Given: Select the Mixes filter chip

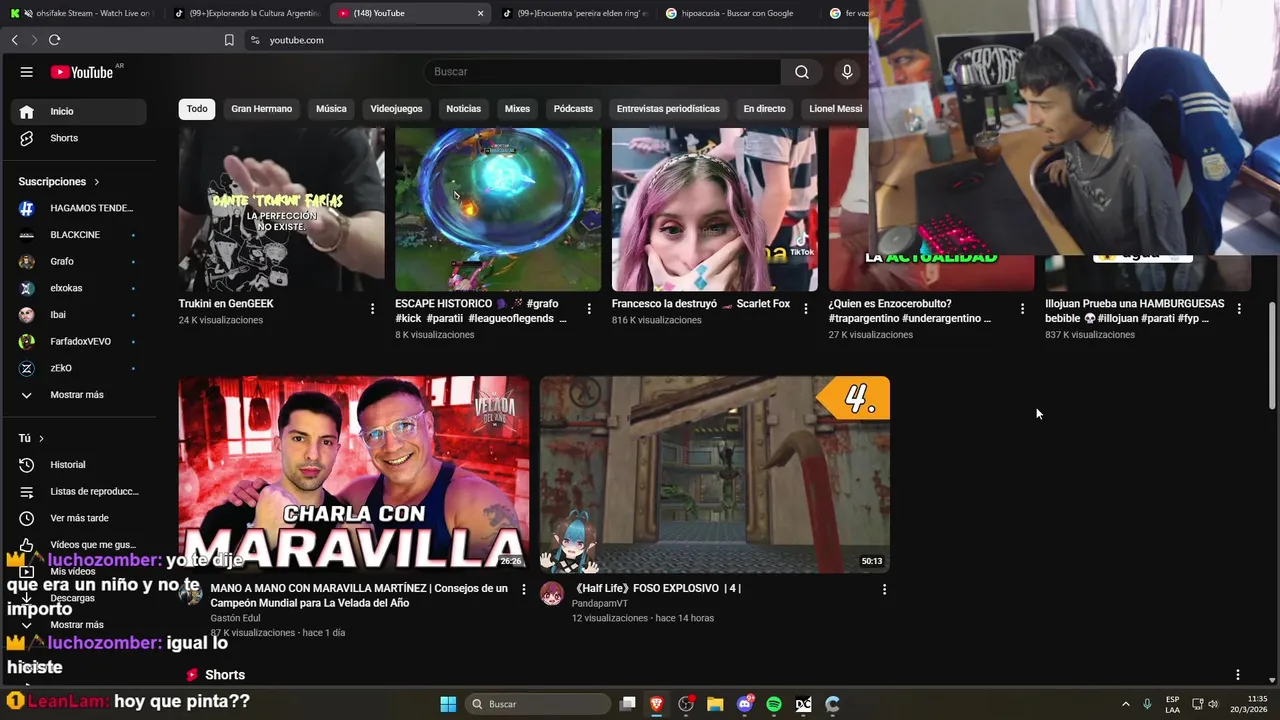Looking at the screenshot, I should pos(517,108).
